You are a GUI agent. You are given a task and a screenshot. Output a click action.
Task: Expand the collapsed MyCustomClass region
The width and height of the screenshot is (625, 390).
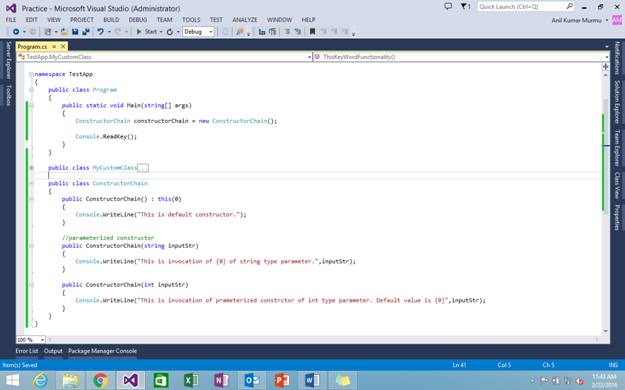click(31, 168)
